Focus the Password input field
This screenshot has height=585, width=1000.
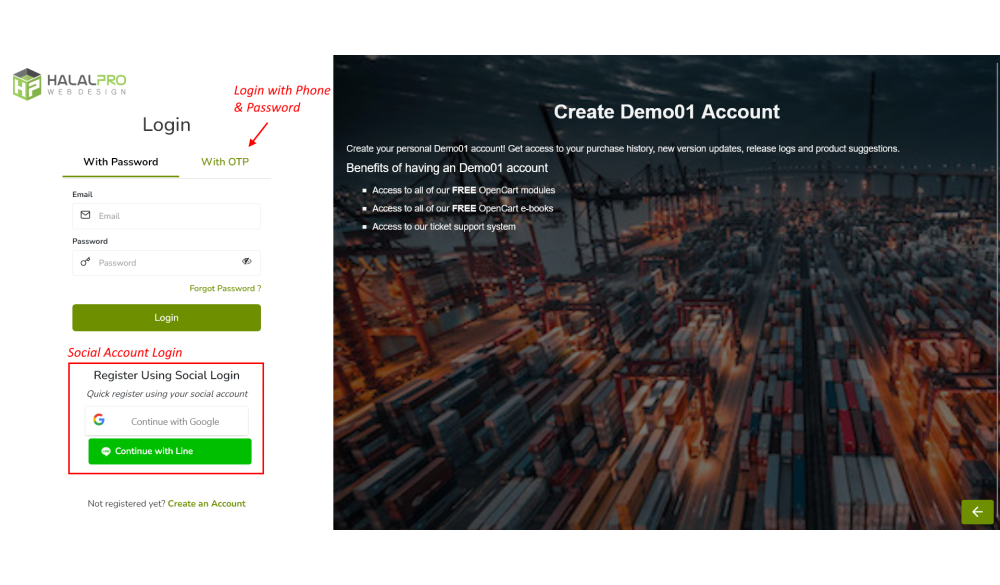(x=166, y=262)
